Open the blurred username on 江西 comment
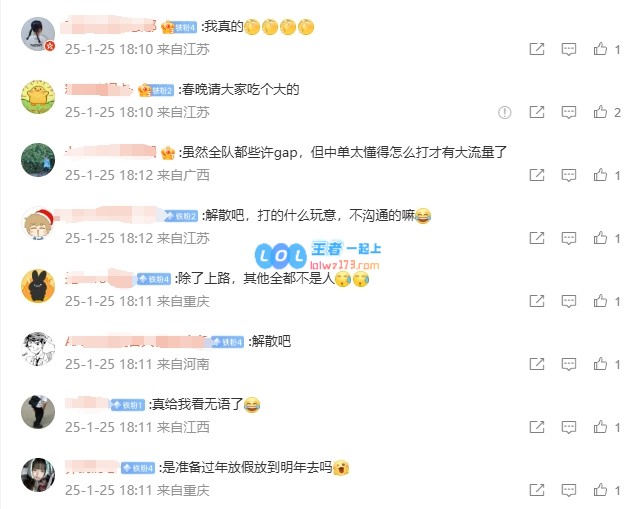The image size is (637, 509). [87, 404]
